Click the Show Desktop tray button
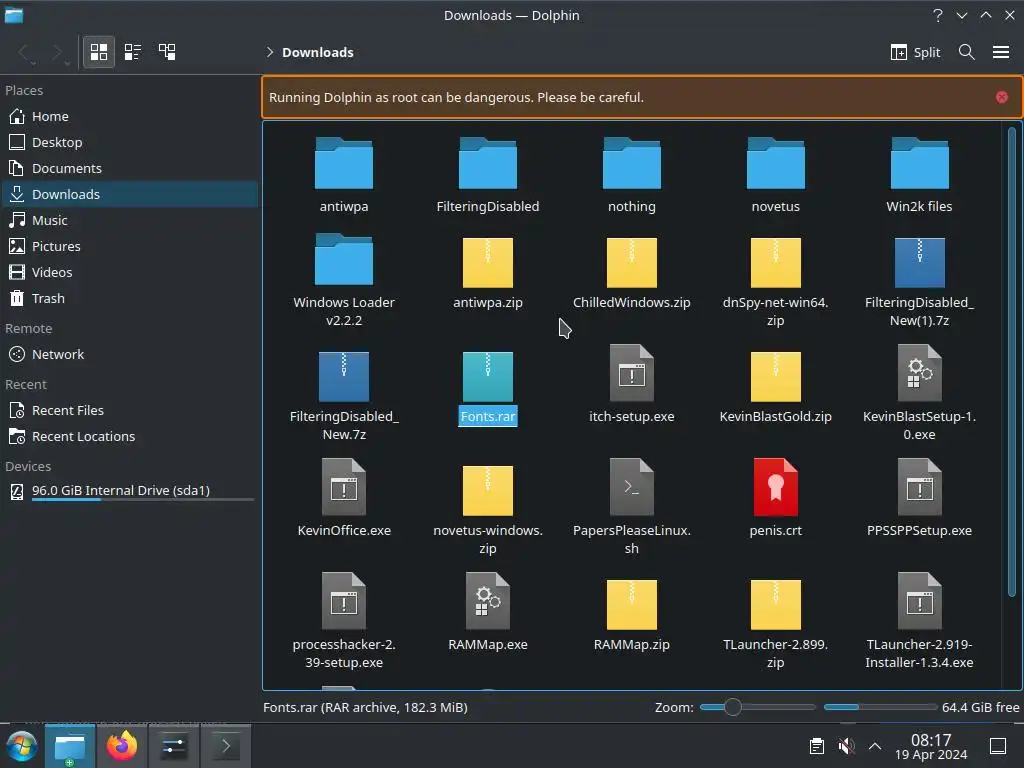The image size is (1024, 768). (x=998, y=746)
